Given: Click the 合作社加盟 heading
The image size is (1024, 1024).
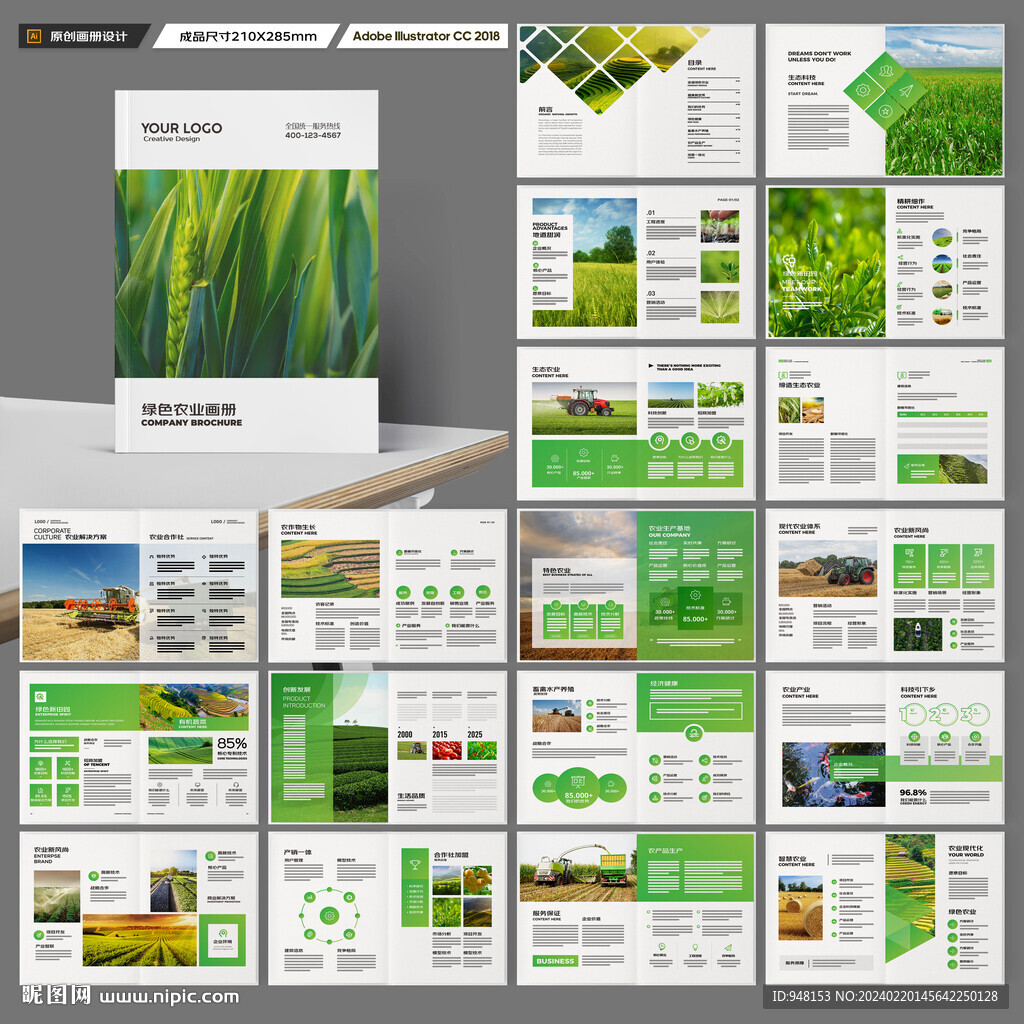Looking at the screenshot, I should 451,854.
